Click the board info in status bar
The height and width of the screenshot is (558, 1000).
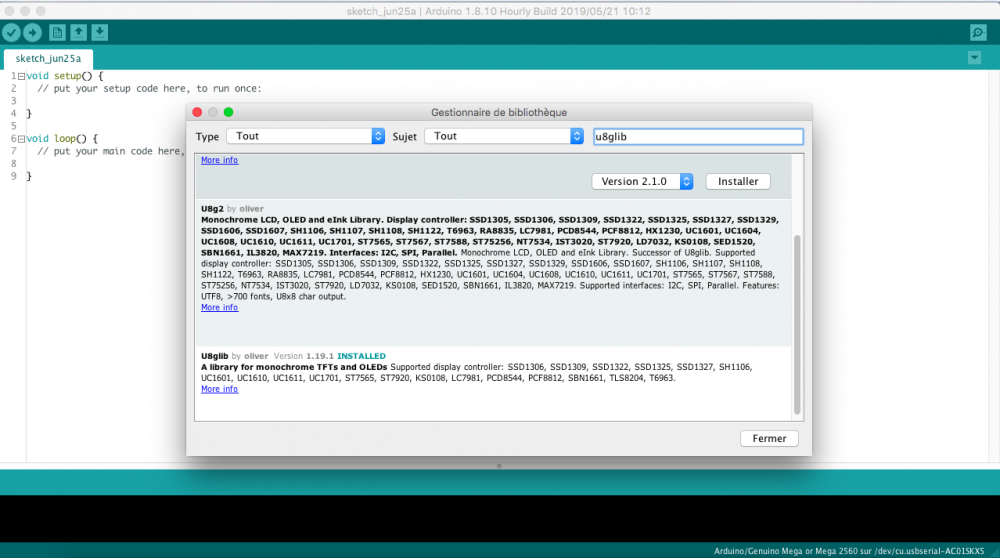pyautogui.click(x=849, y=551)
